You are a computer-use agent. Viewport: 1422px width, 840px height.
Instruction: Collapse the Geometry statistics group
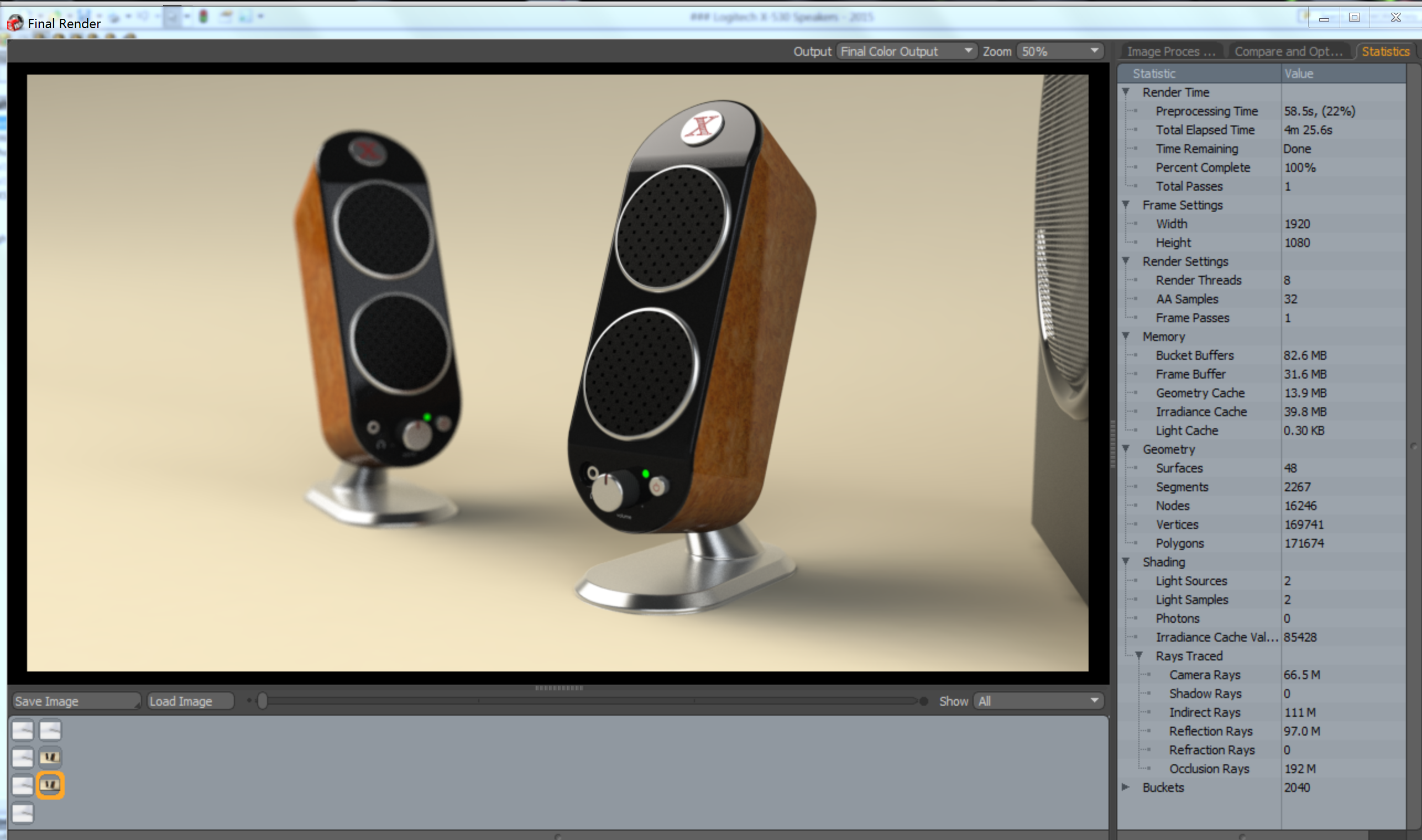point(1126,449)
